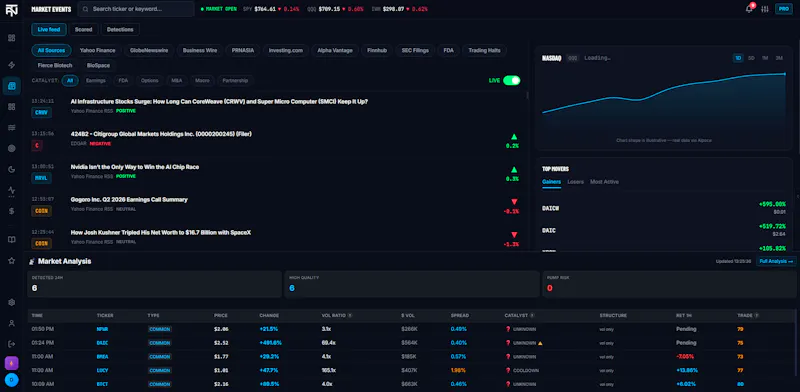
Task: Filter sources by Trading Halts
Action: [485, 51]
